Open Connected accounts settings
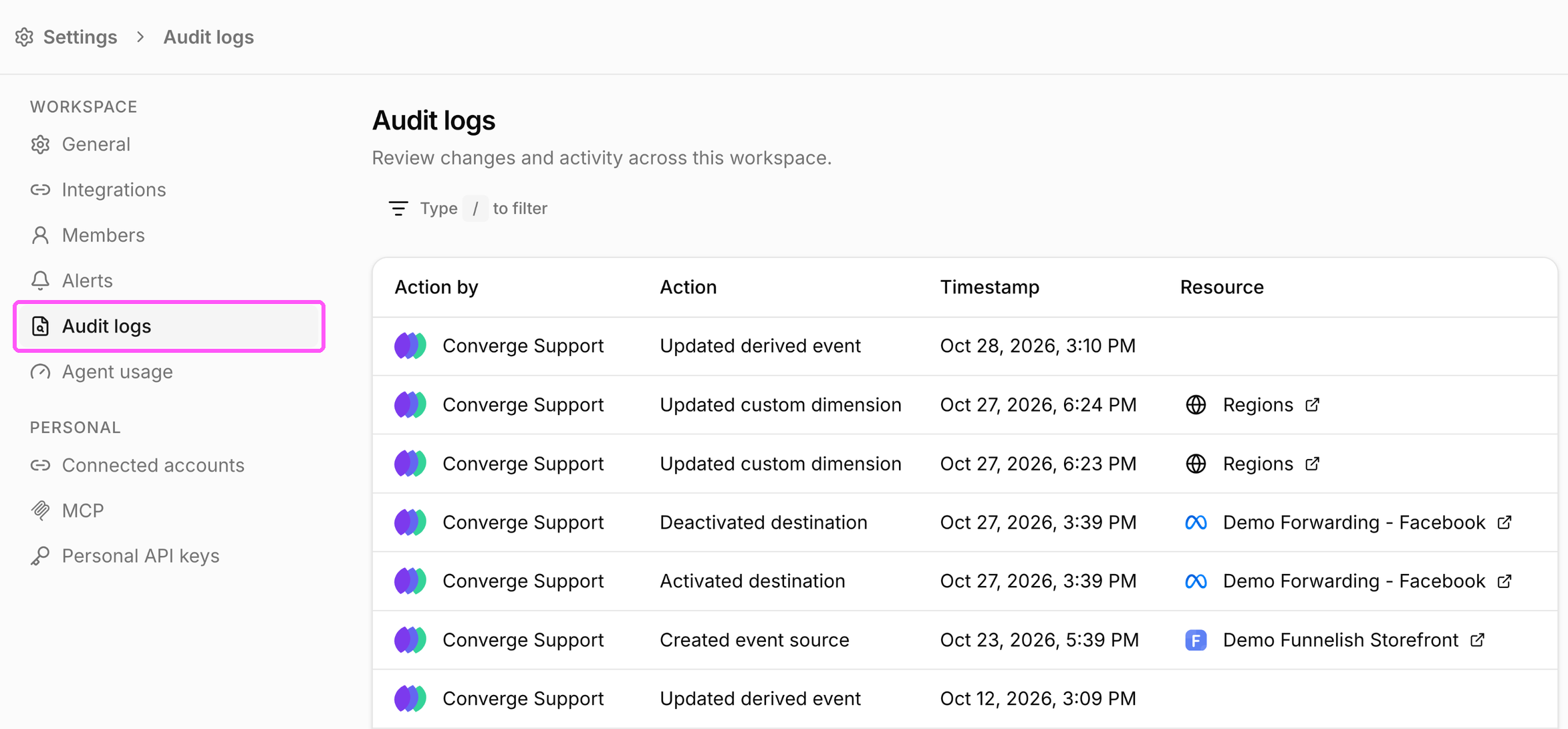 point(153,465)
